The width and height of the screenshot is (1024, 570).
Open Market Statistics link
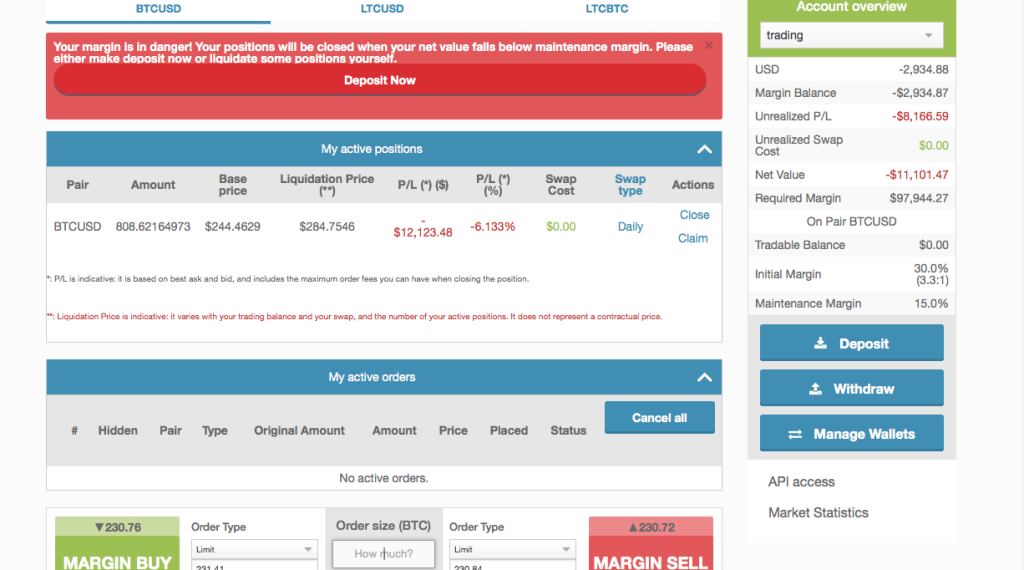coord(818,513)
